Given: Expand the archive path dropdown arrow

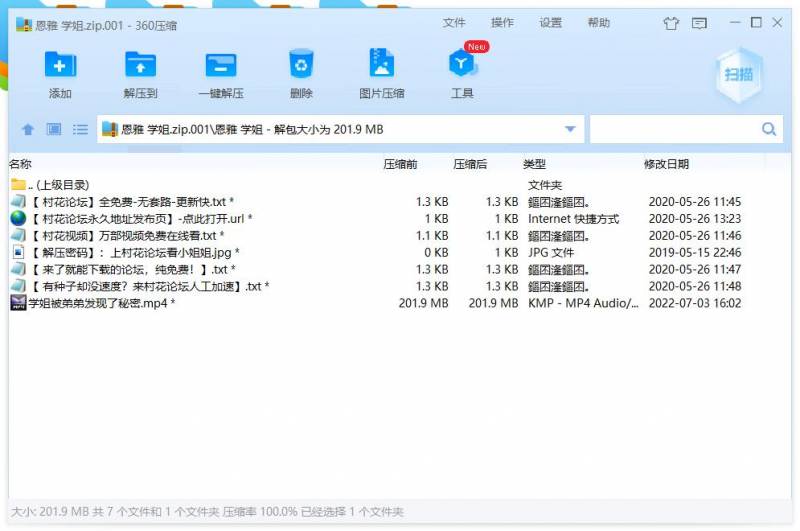Looking at the screenshot, I should click(571, 129).
